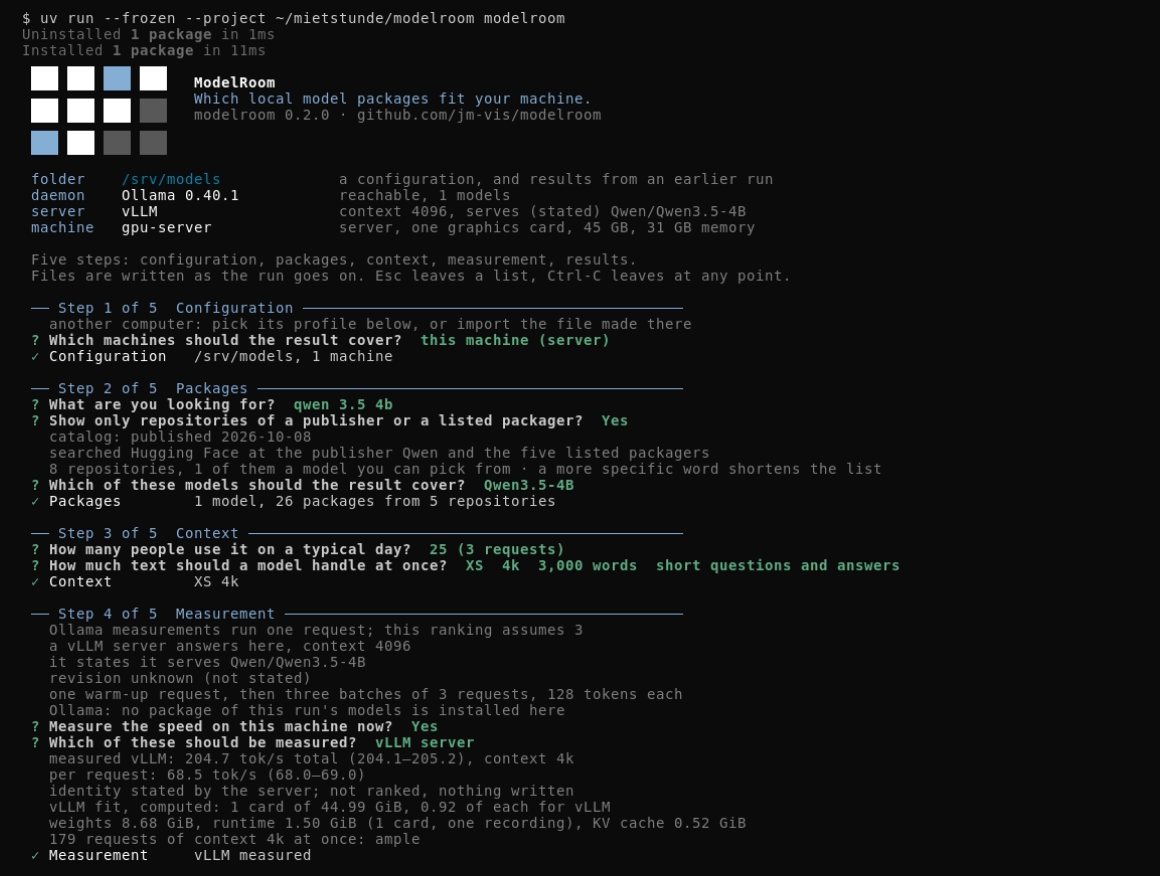Click the 'revision unknown (not stated)' line

point(180,678)
